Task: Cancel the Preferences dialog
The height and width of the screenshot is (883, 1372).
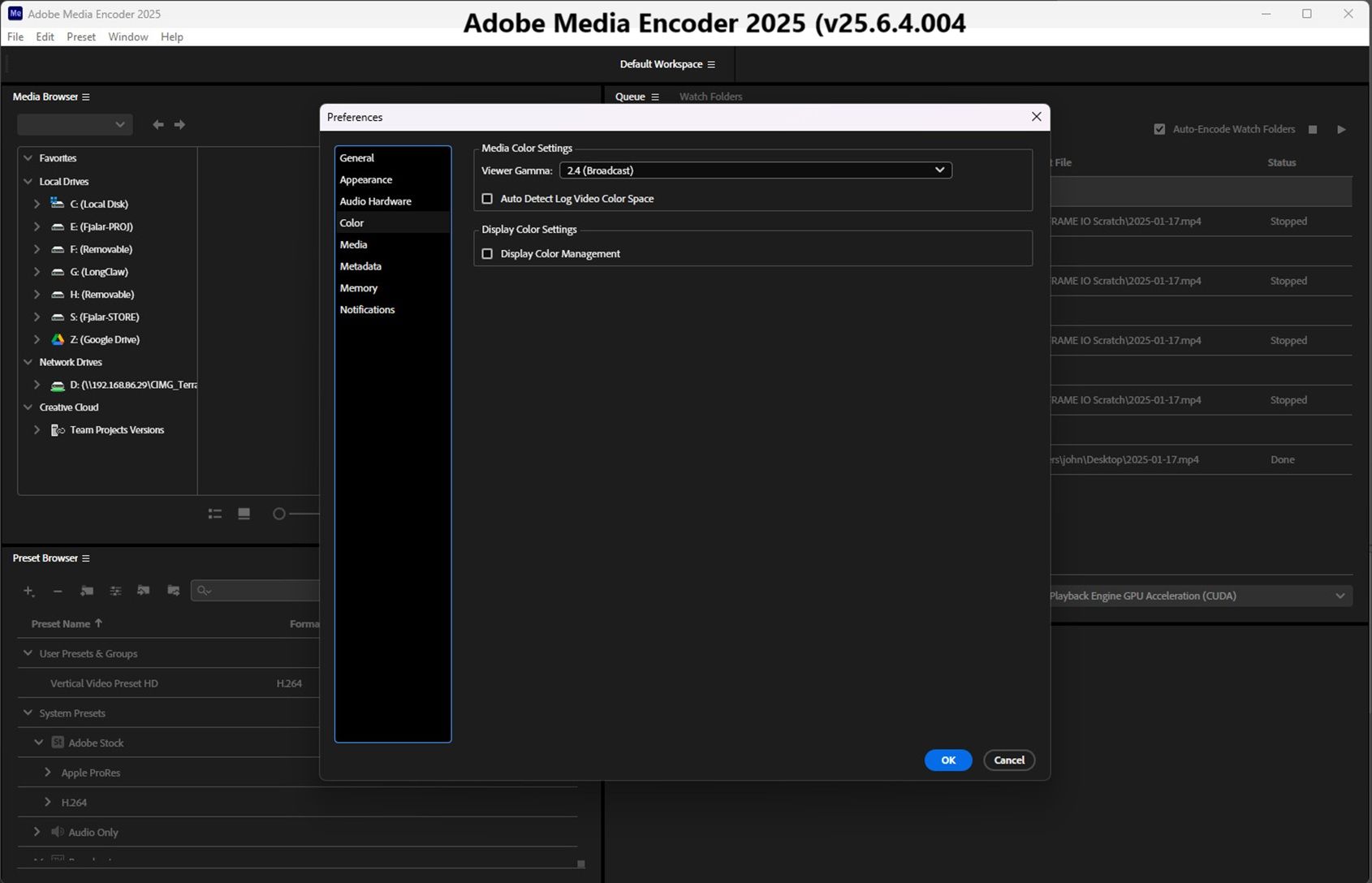Action: pyautogui.click(x=1008, y=760)
